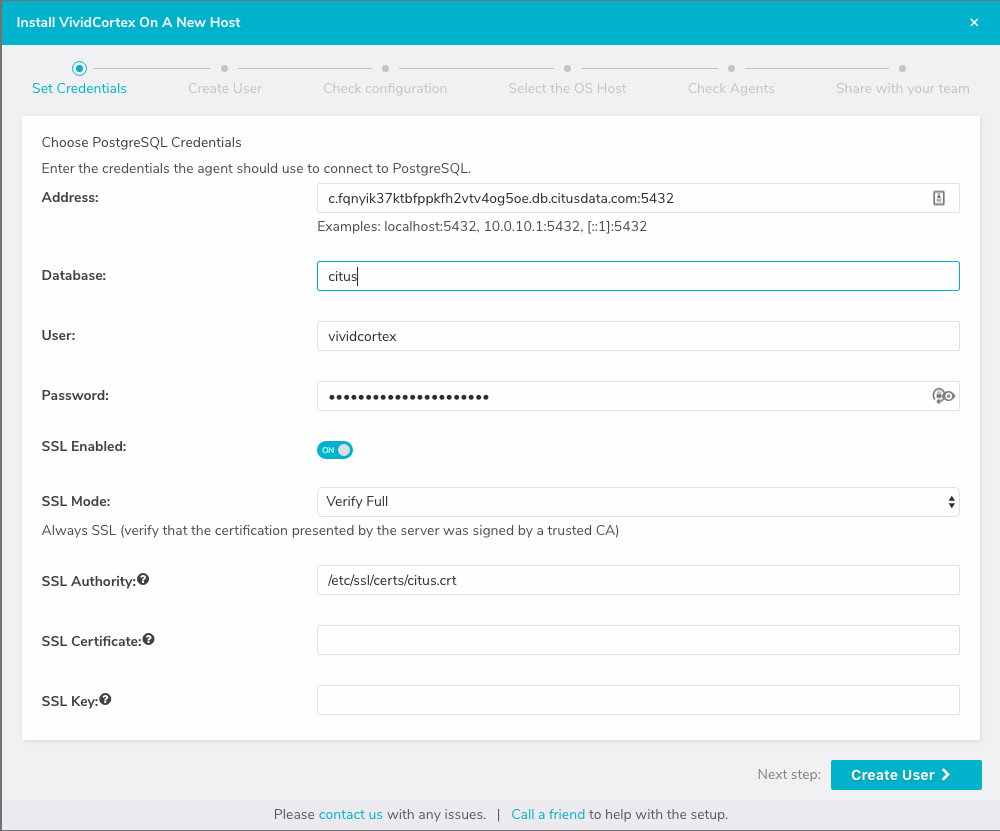Go to the Create User step
This screenshot has height=831, width=1000.
point(225,89)
